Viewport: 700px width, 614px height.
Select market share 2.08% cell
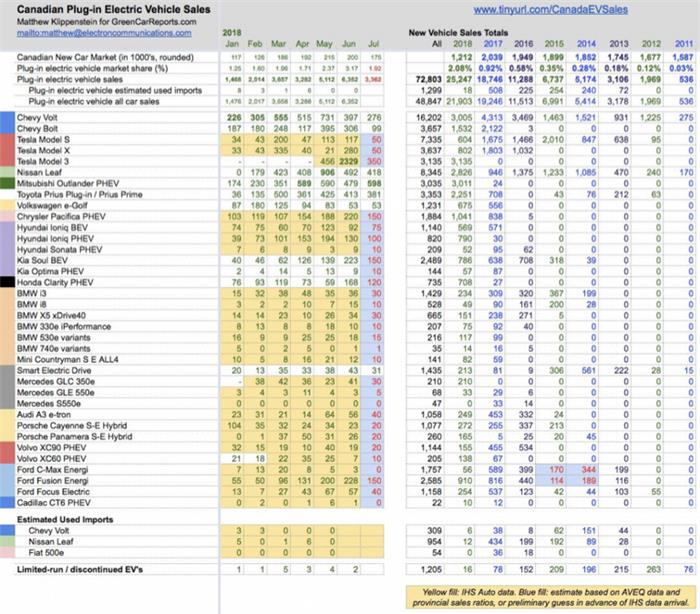pos(460,68)
